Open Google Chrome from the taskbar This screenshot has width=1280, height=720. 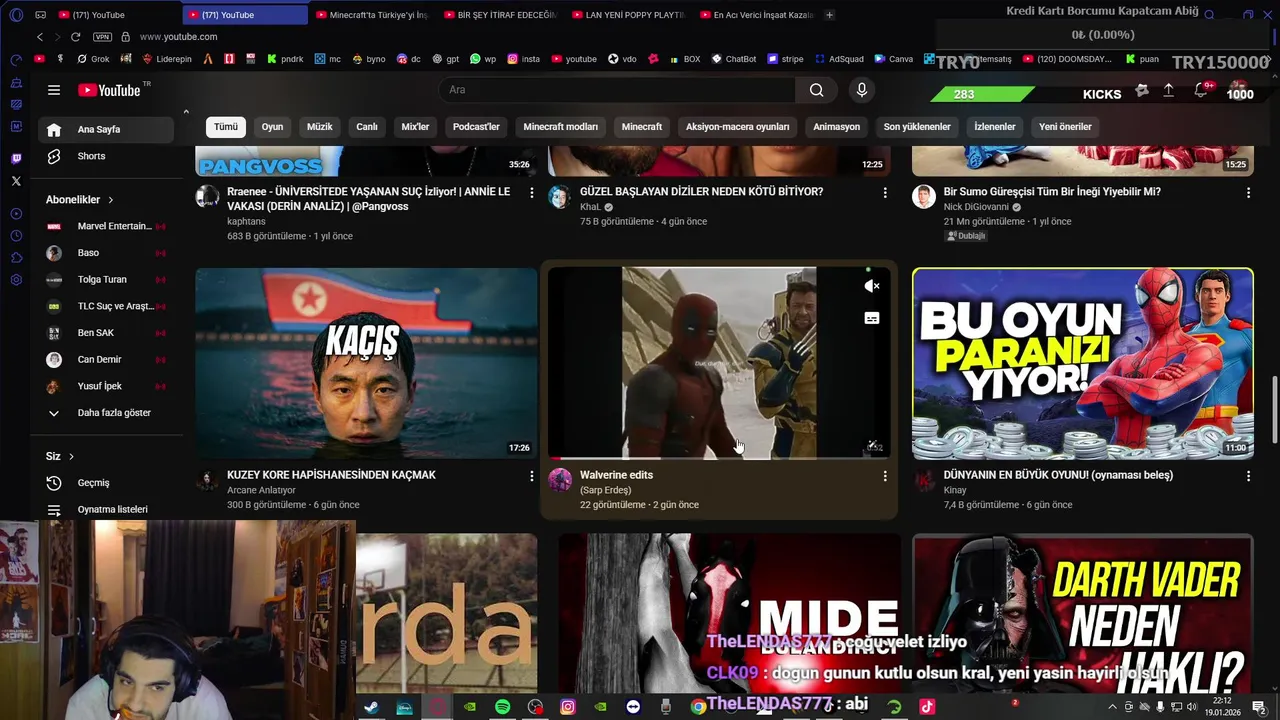(x=698, y=707)
